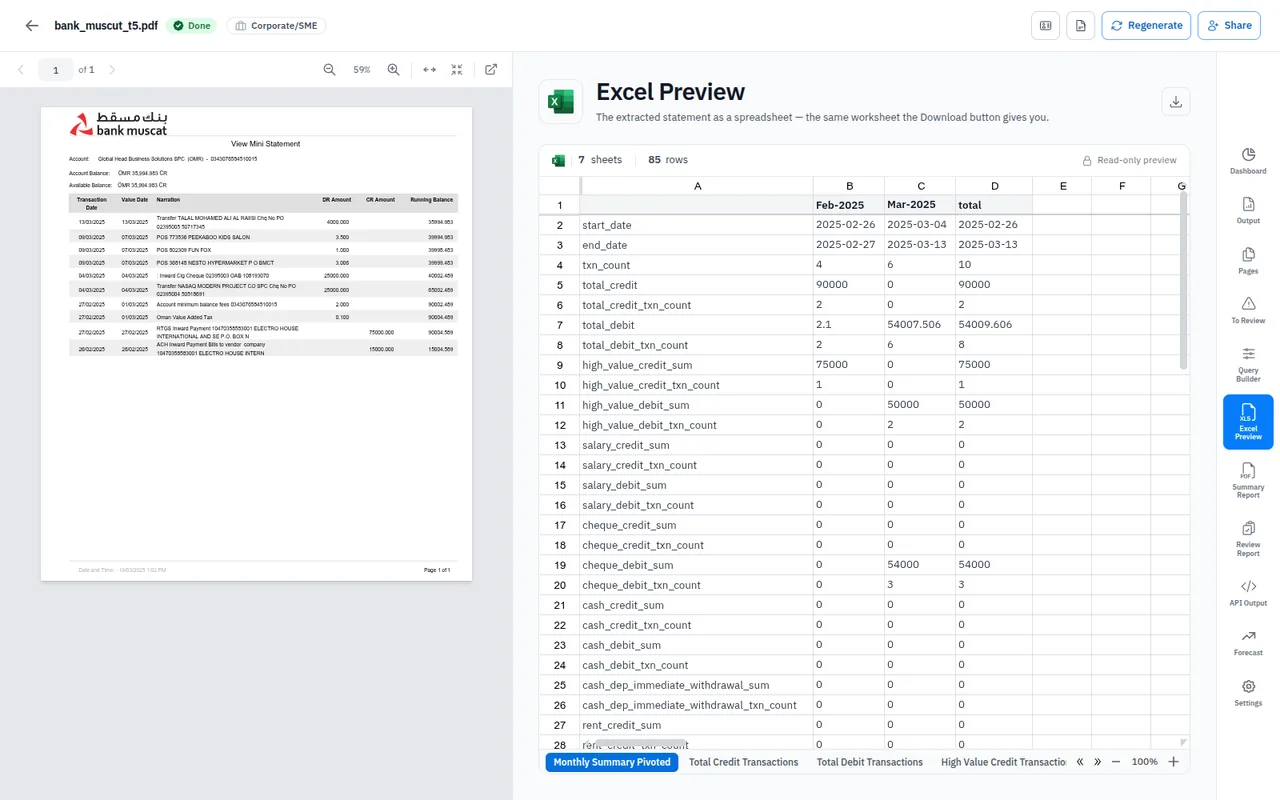The height and width of the screenshot is (800, 1280).
Task: Go back using the left arrow icon
Action: [x=32, y=26]
